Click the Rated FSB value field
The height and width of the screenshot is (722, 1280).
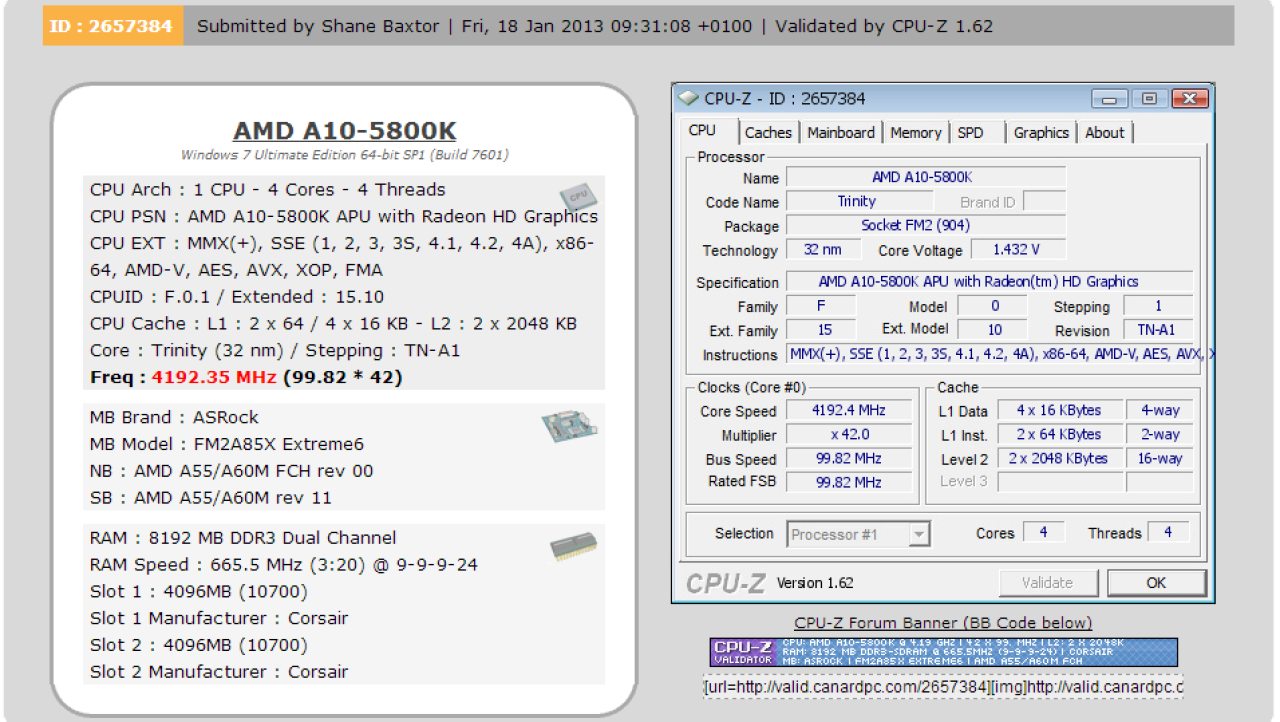[x=849, y=482]
